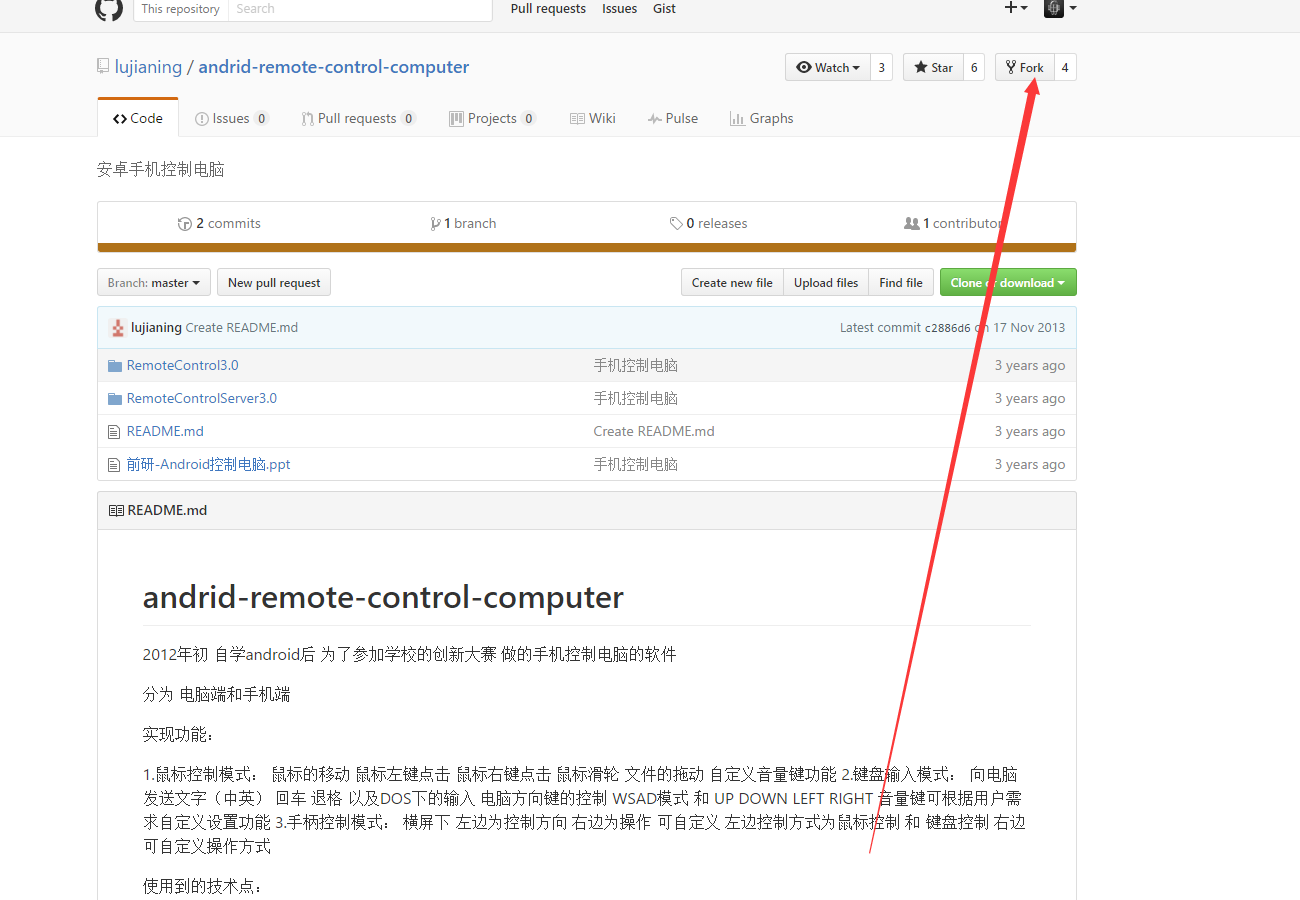Click '3 years ago' in RemoteControlServer3.0 row
1300x900 pixels.
pos(1030,398)
